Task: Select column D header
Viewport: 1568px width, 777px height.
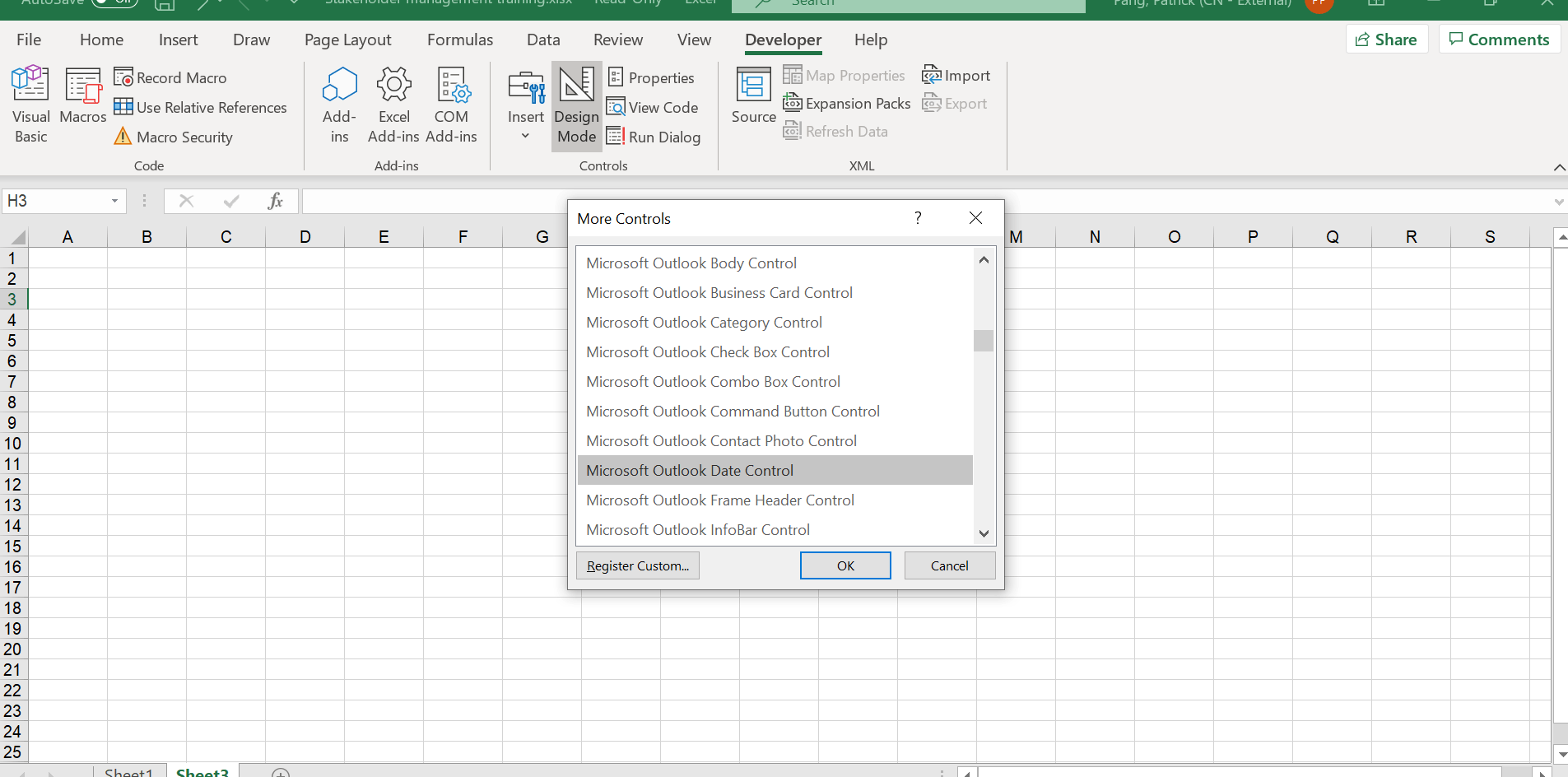Action: coord(305,237)
